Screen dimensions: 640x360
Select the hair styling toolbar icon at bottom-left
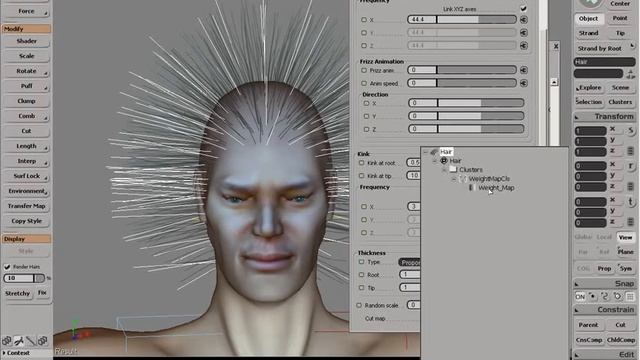pos(19,340)
